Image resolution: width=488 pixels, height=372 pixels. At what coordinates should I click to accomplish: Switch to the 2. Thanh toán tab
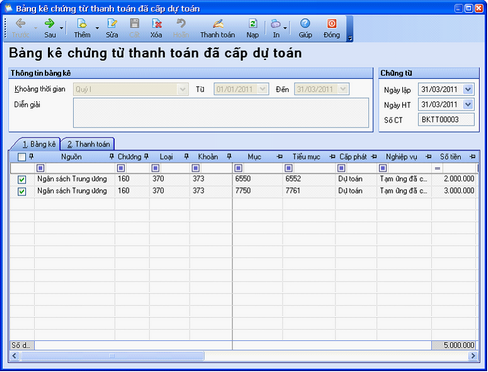click(88, 144)
